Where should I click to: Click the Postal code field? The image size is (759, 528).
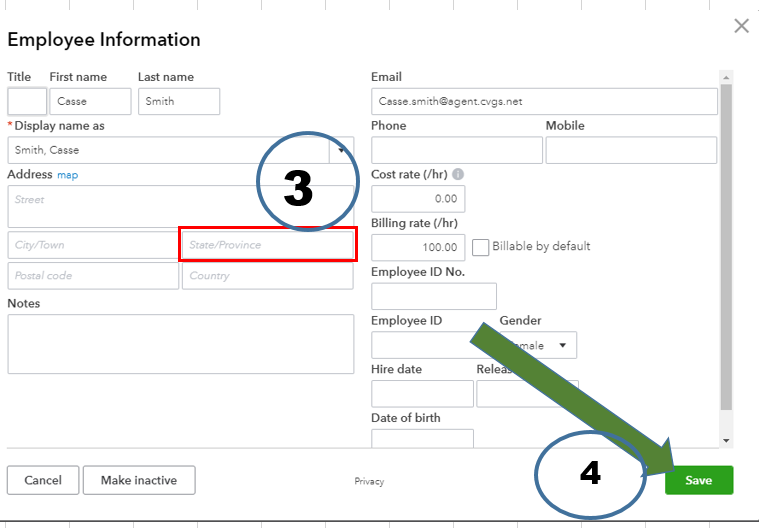click(x=93, y=276)
